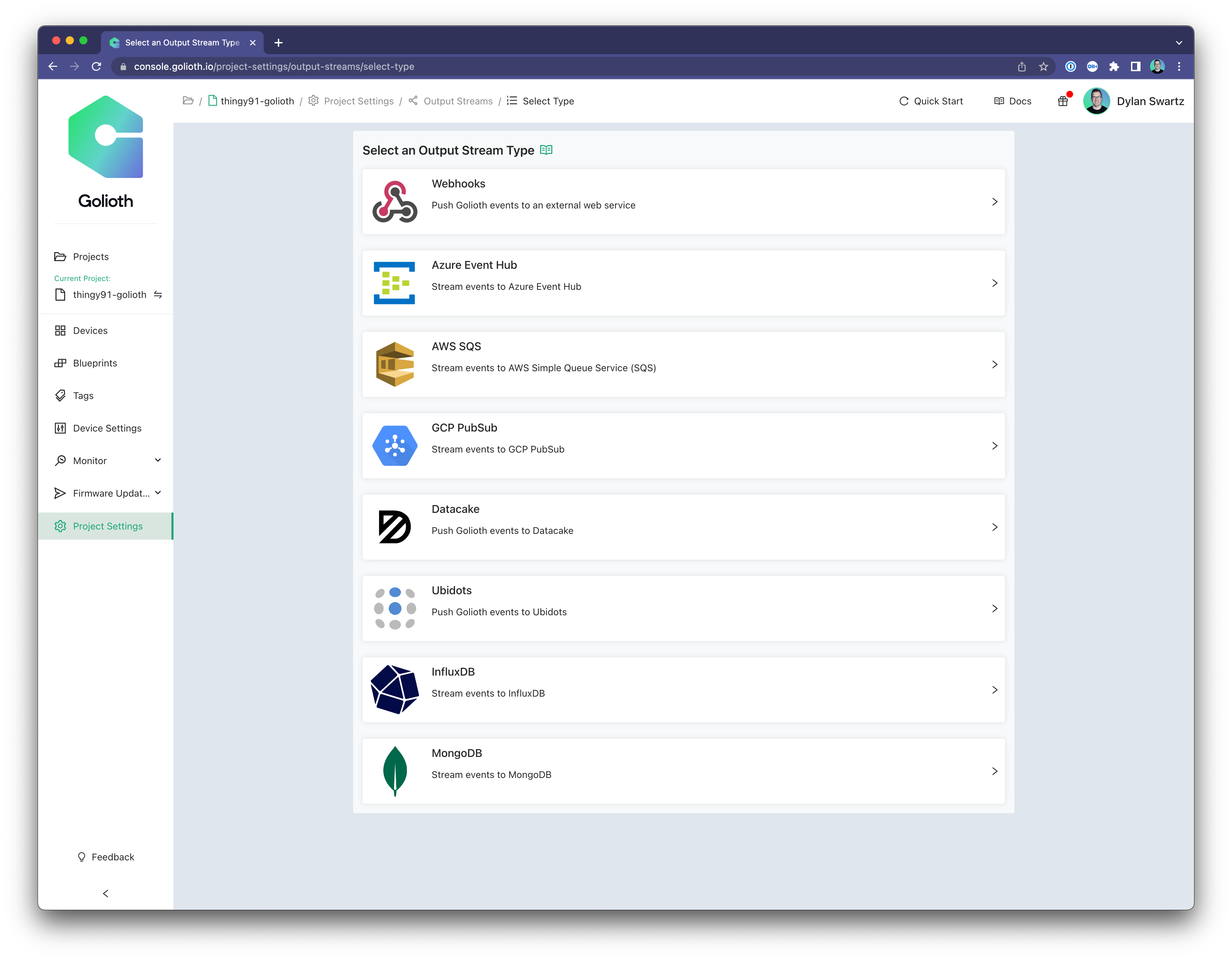
Task: Toggle the browser side panel icon
Action: 1135,66
